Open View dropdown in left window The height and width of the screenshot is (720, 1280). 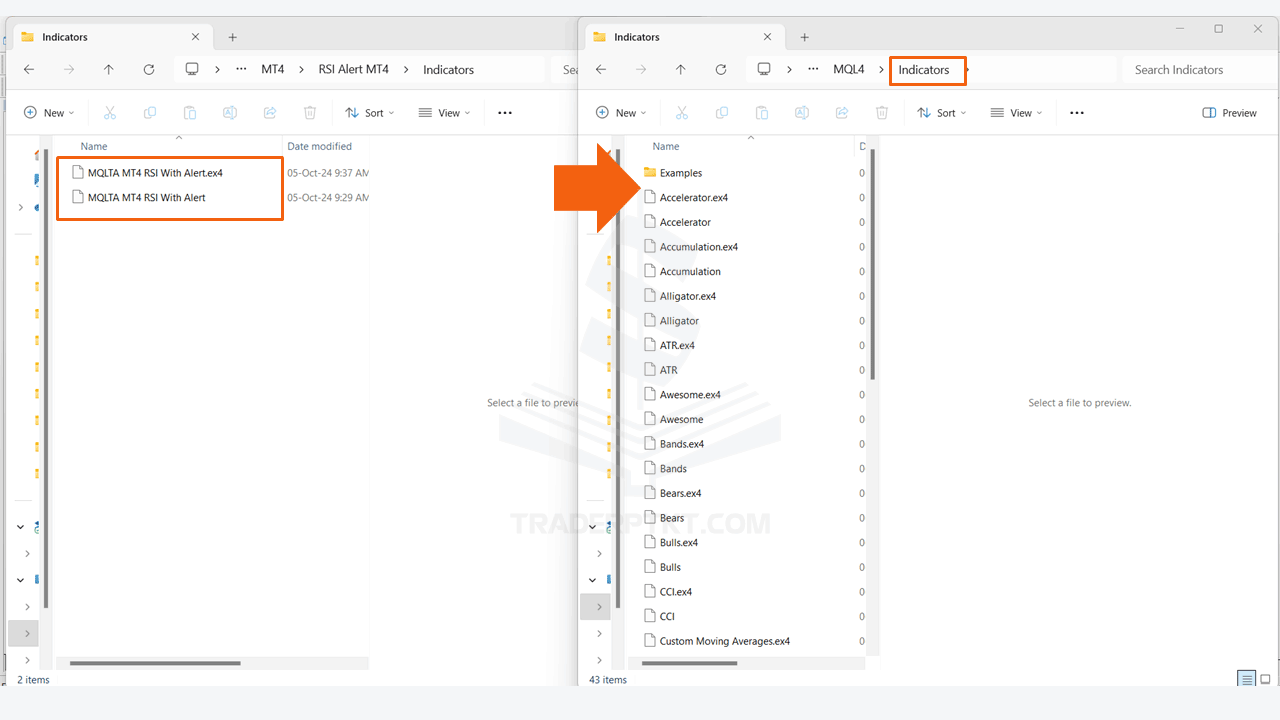pyautogui.click(x=444, y=113)
